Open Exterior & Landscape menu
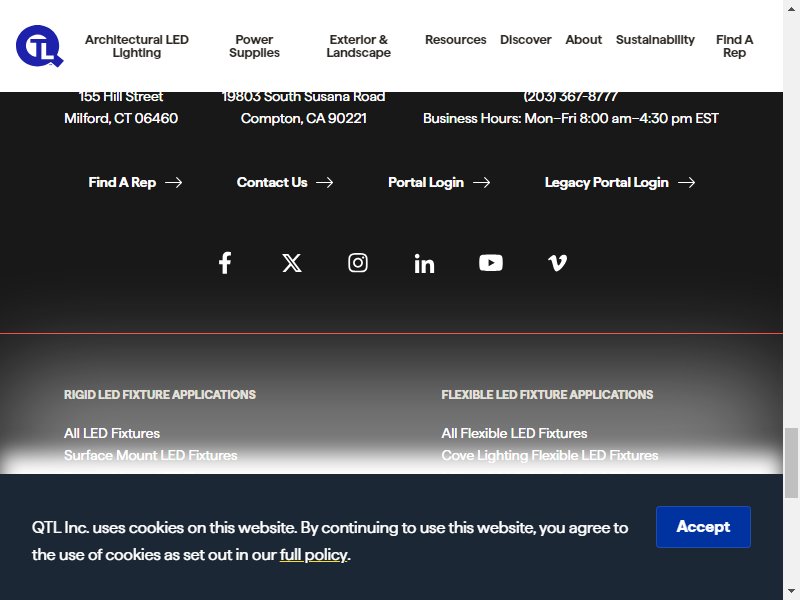Viewport: 800px width, 600px height. [359, 46]
